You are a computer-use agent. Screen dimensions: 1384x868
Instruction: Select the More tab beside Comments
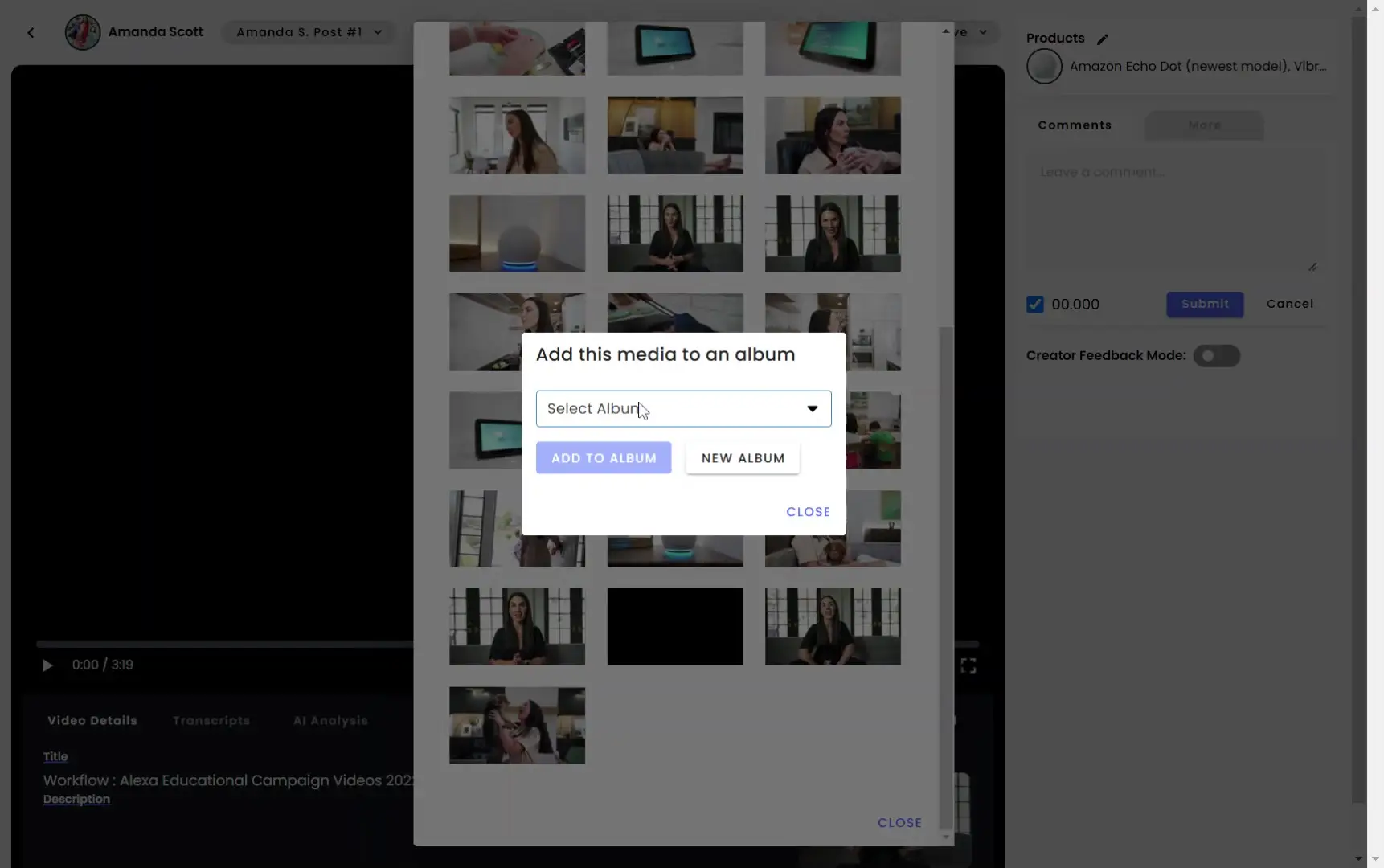1204,125
